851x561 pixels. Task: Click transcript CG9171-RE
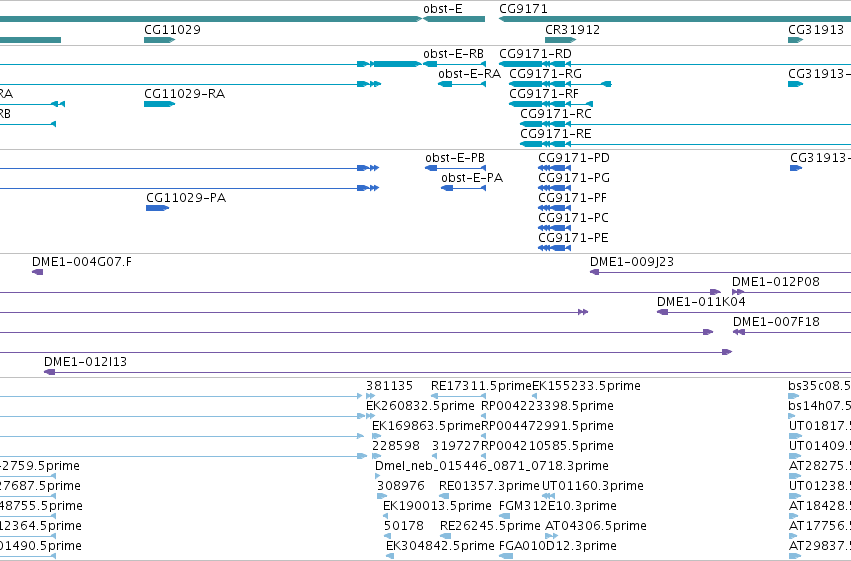click(x=556, y=134)
